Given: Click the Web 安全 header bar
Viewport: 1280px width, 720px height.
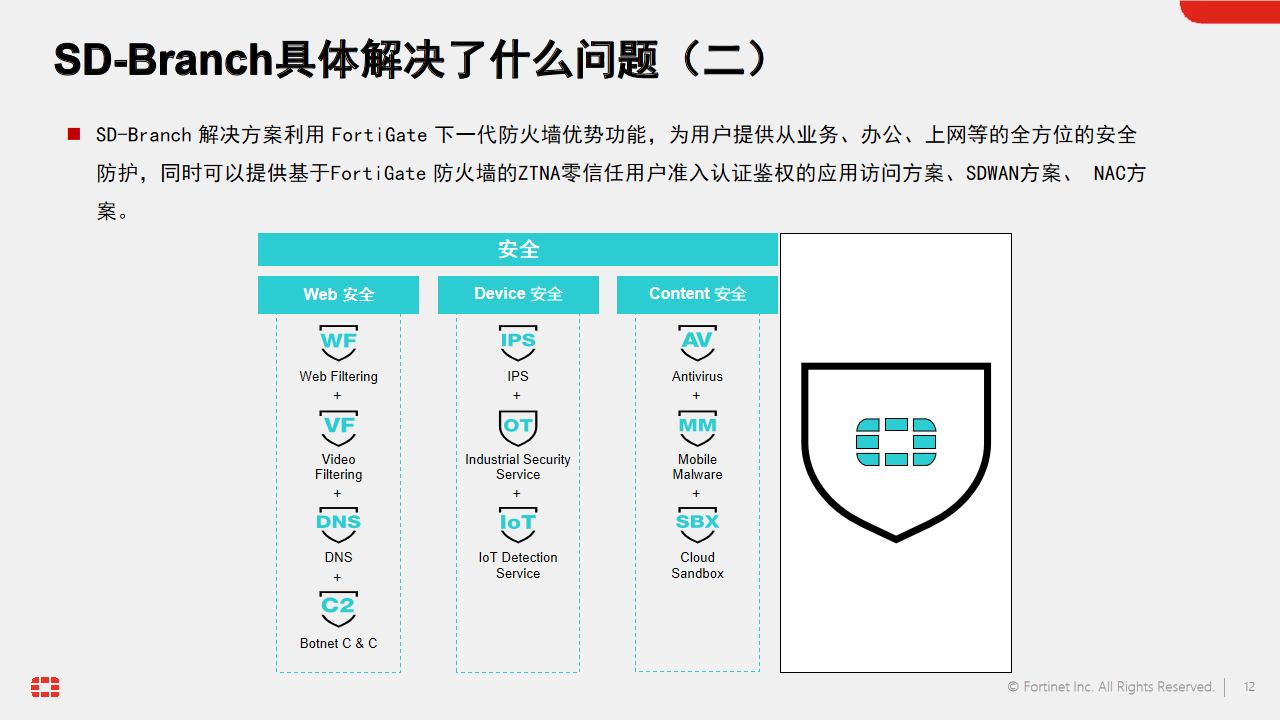Looking at the screenshot, I should [x=338, y=294].
